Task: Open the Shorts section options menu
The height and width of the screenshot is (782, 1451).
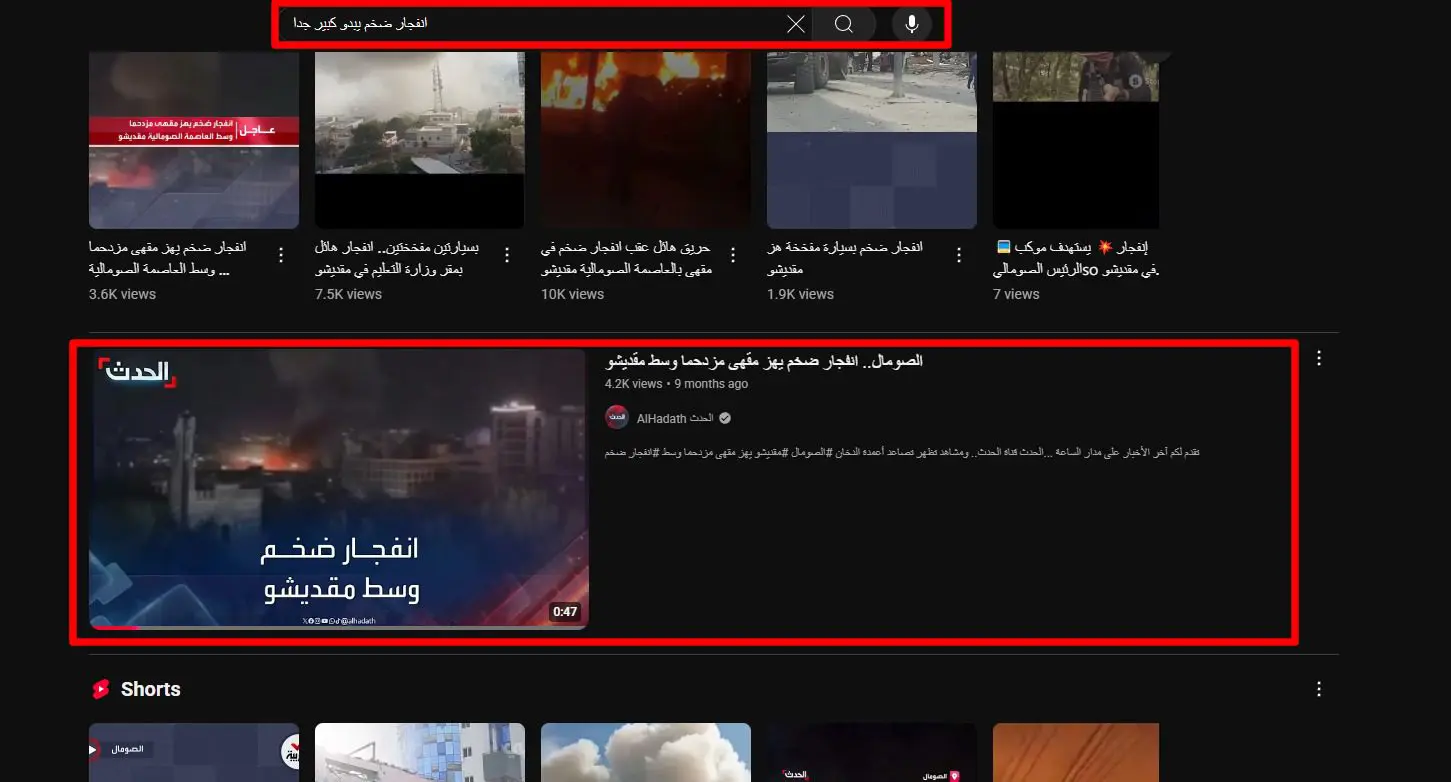Action: click(1319, 689)
